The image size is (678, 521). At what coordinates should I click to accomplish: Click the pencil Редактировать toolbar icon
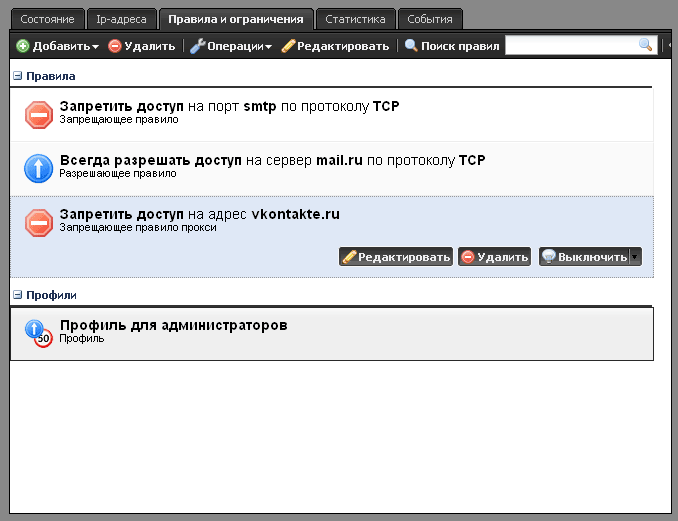289,46
